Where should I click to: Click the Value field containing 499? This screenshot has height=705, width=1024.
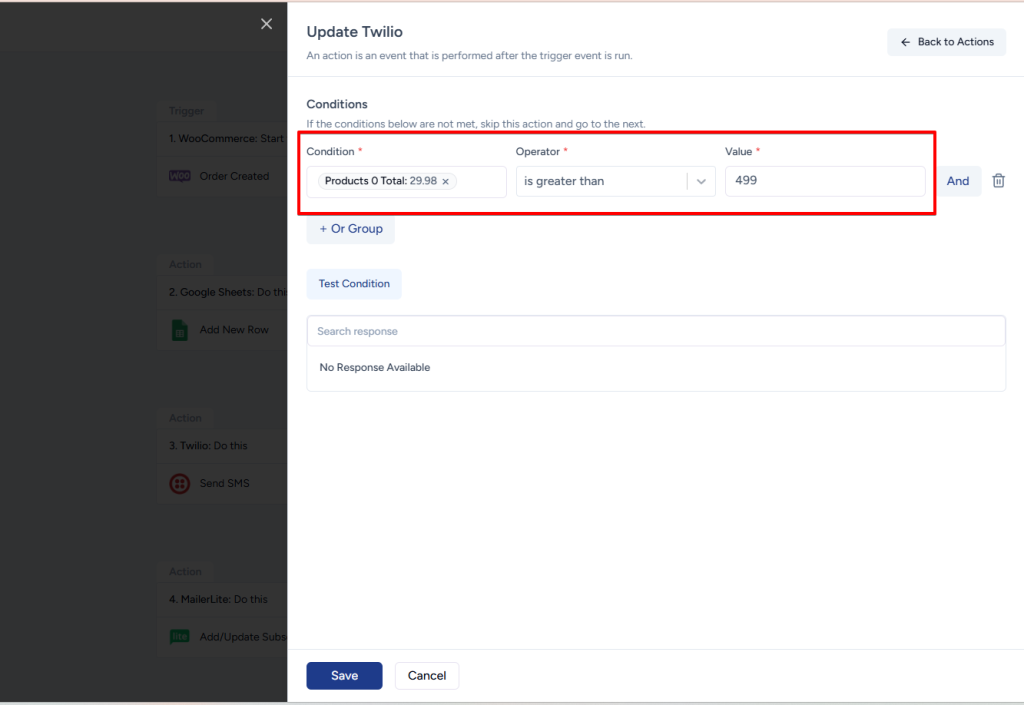tap(824, 182)
